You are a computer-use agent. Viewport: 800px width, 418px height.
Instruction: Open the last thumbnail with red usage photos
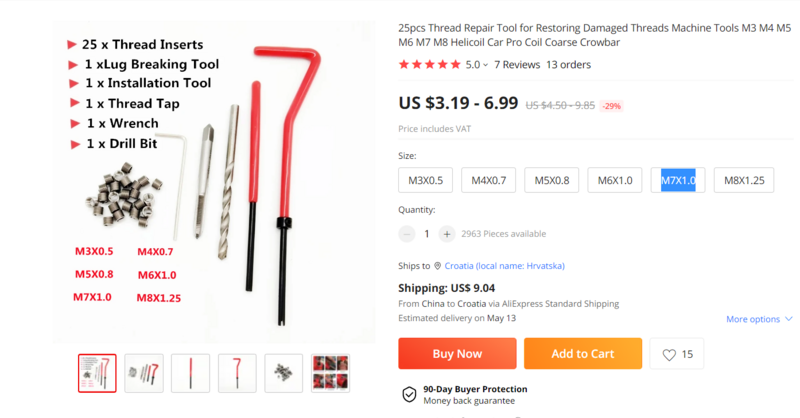(331, 373)
